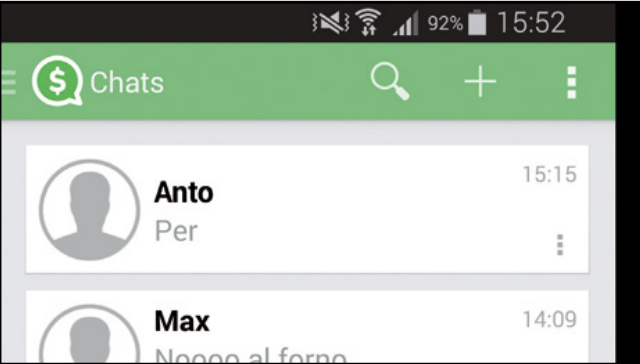Tap the battery icon in status bar
This screenshot has height=364, width=640.
pyautogui.click(x=477, y=22)
